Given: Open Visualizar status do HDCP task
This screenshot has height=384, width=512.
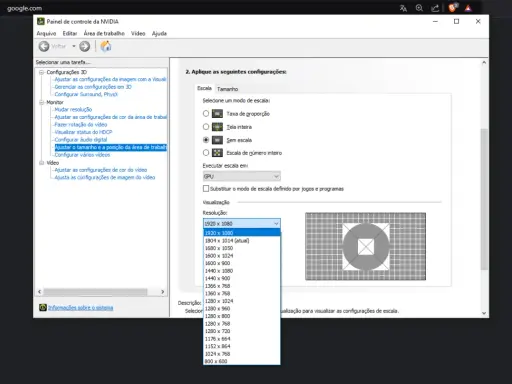Looking at the screenshot, I should (83, 132).
